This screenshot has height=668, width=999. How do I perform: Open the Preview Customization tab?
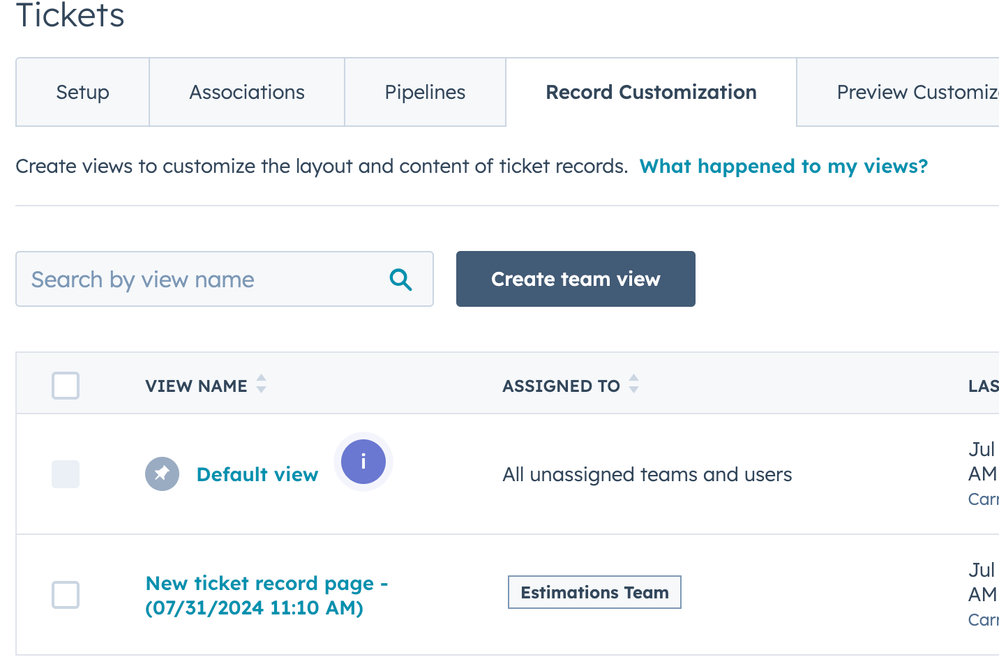tap(898, 92)
